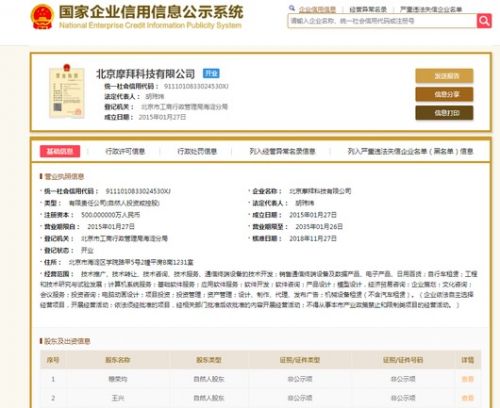Viewport: 500px width, 408px height.
Task: Select 经营异常名录 search category link
Action: click(368, 9)
